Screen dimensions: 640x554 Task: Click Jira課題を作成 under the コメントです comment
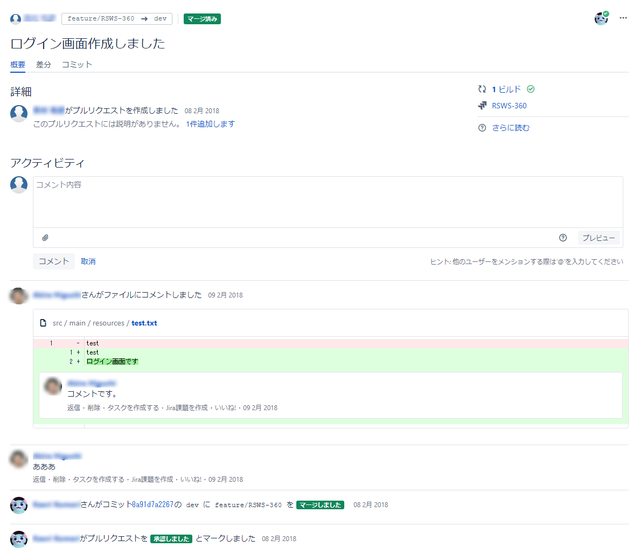[x=187, y=407]
